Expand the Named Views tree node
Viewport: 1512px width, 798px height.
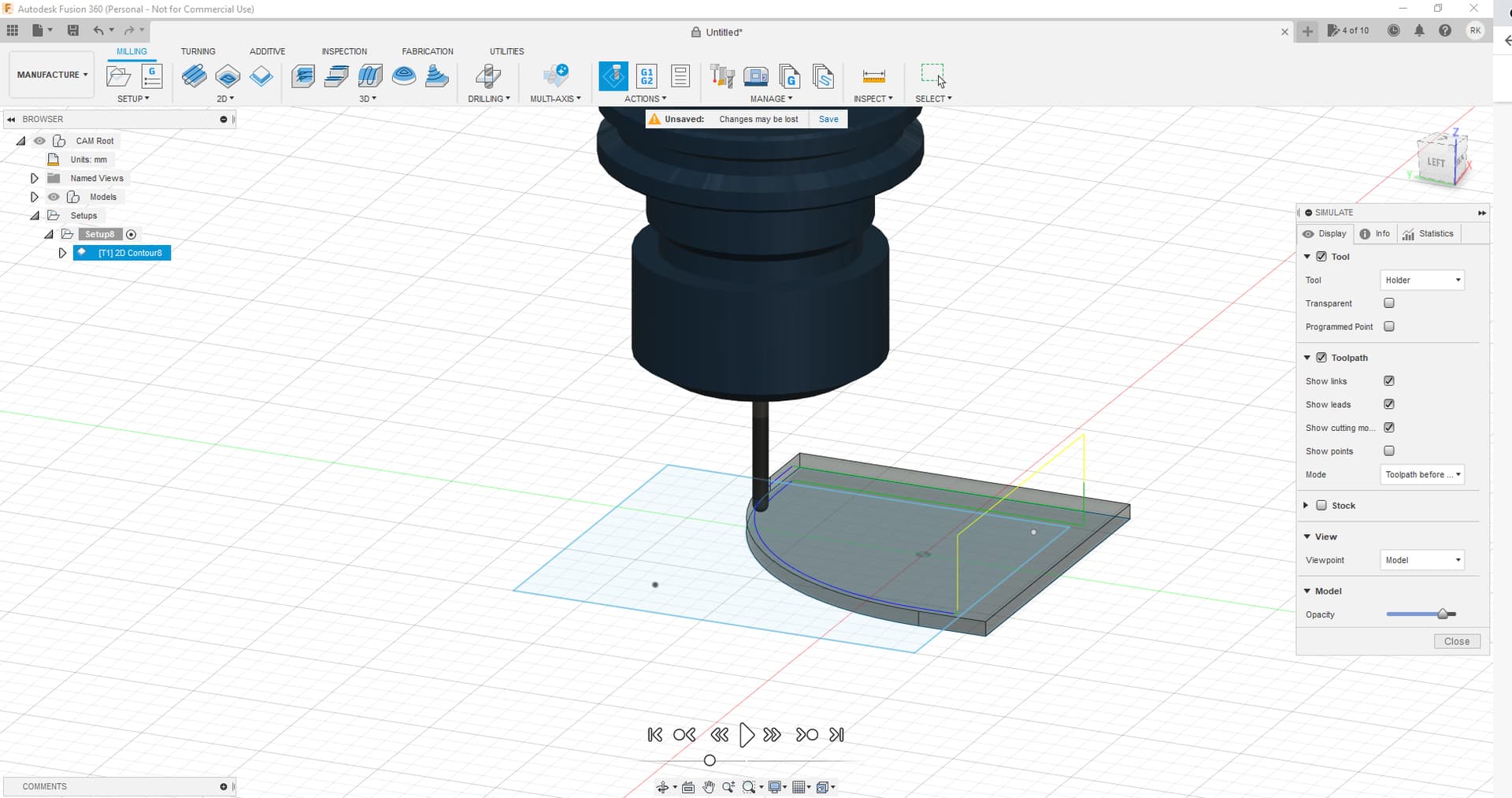pos(34,178)
